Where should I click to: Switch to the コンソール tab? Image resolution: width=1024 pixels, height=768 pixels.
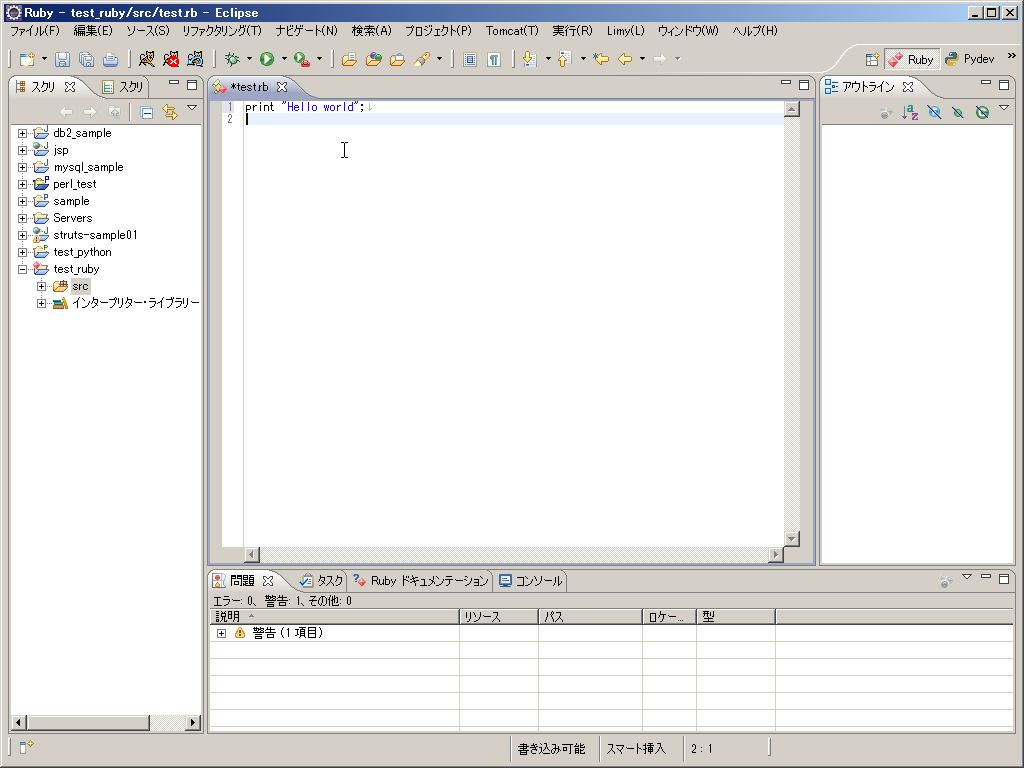tap(530, 581)
